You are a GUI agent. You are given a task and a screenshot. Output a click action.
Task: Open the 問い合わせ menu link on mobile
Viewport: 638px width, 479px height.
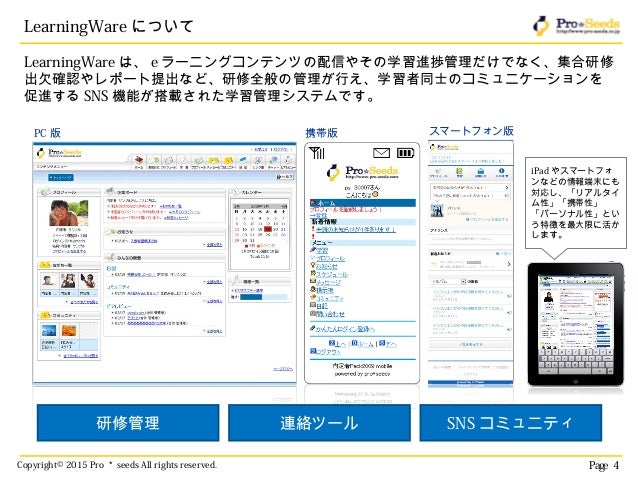pyautogui.click(x=330, y=314)
